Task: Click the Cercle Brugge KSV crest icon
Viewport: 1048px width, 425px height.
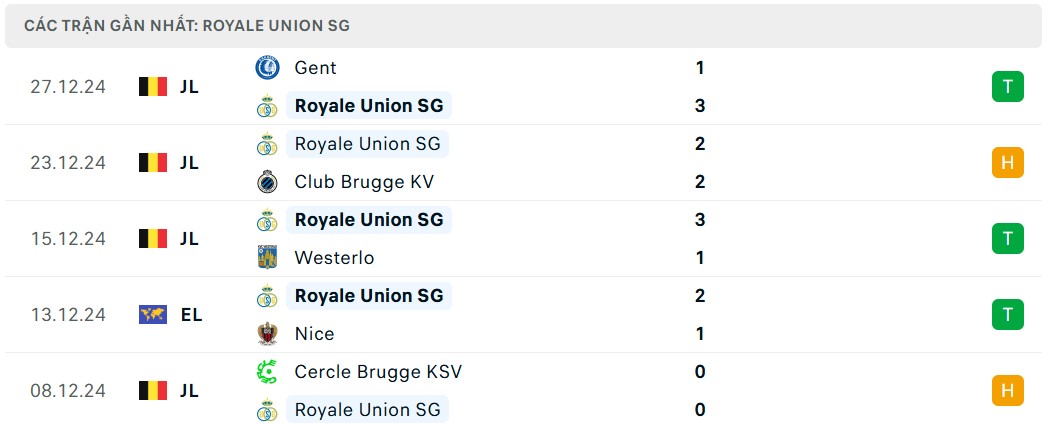Action: click(267, 372)
